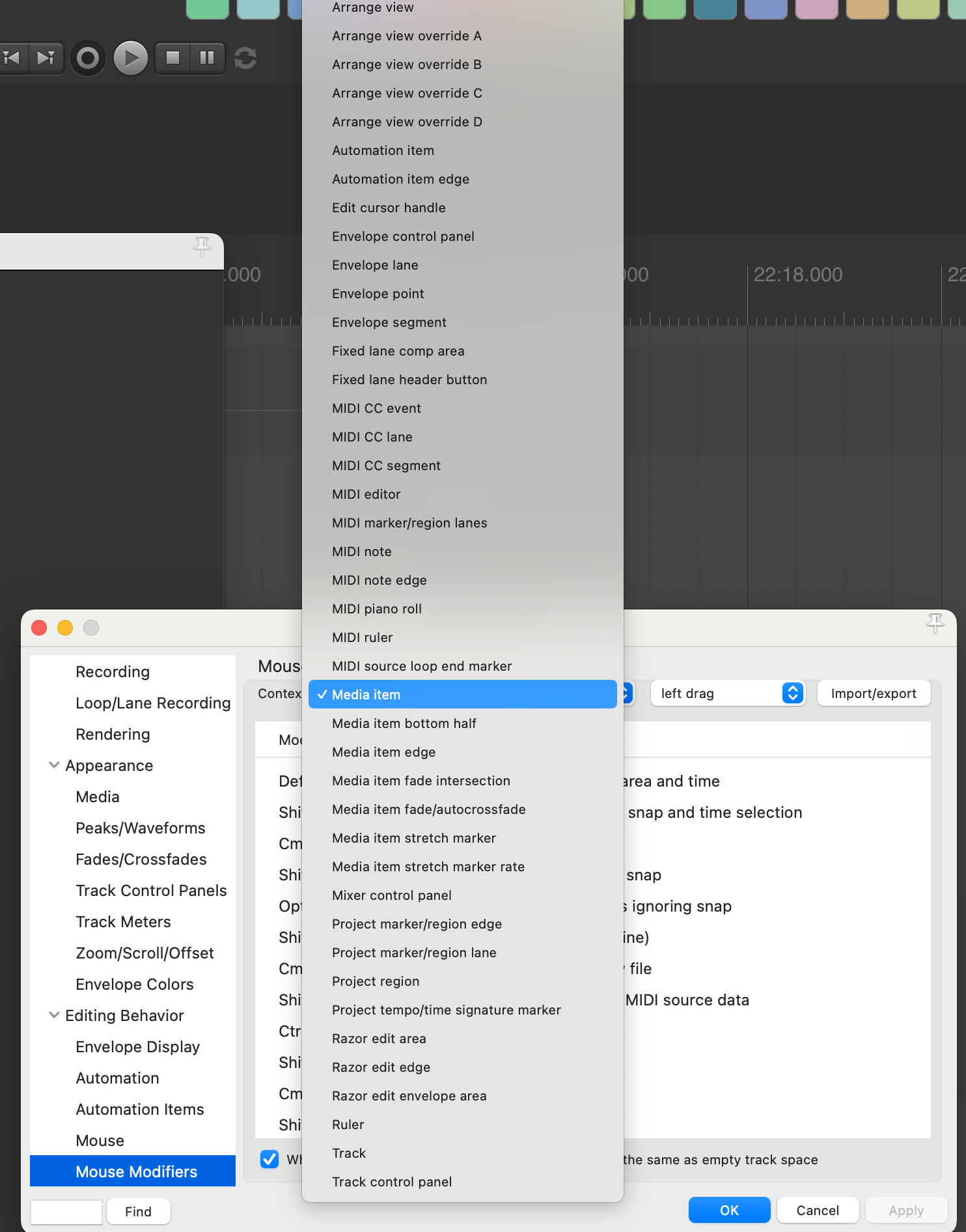
Task: Go to project start transport icon
Action: pos(12,59)
